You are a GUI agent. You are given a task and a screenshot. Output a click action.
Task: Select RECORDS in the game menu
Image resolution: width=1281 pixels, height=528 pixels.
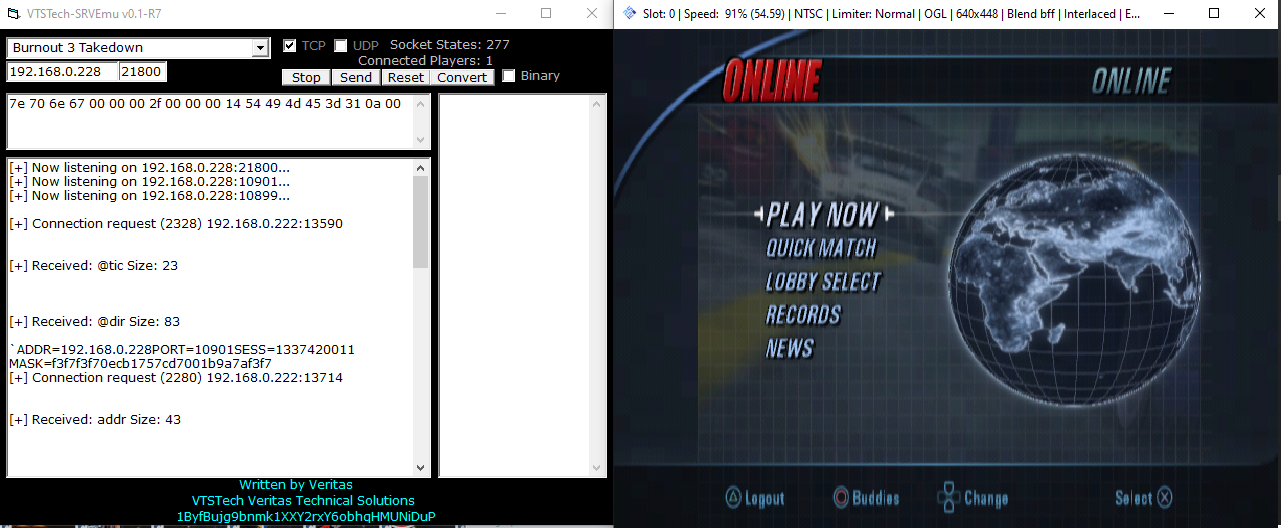[x=803, y=315]
